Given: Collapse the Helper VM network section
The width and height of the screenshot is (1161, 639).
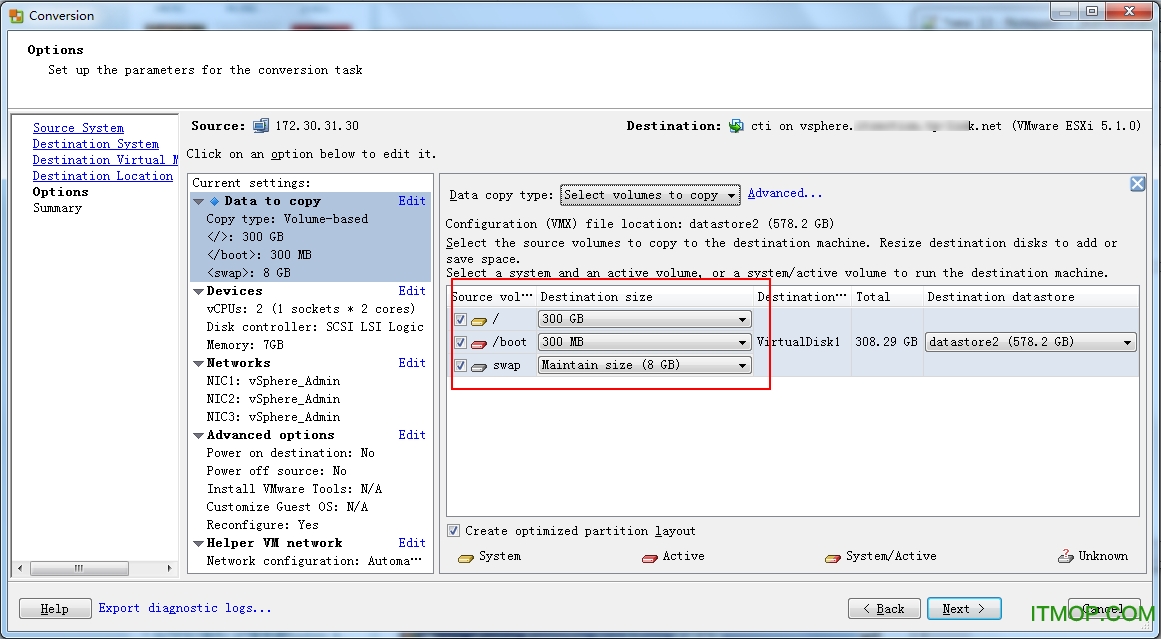Looking at the screenshot, I should [198, 543].
